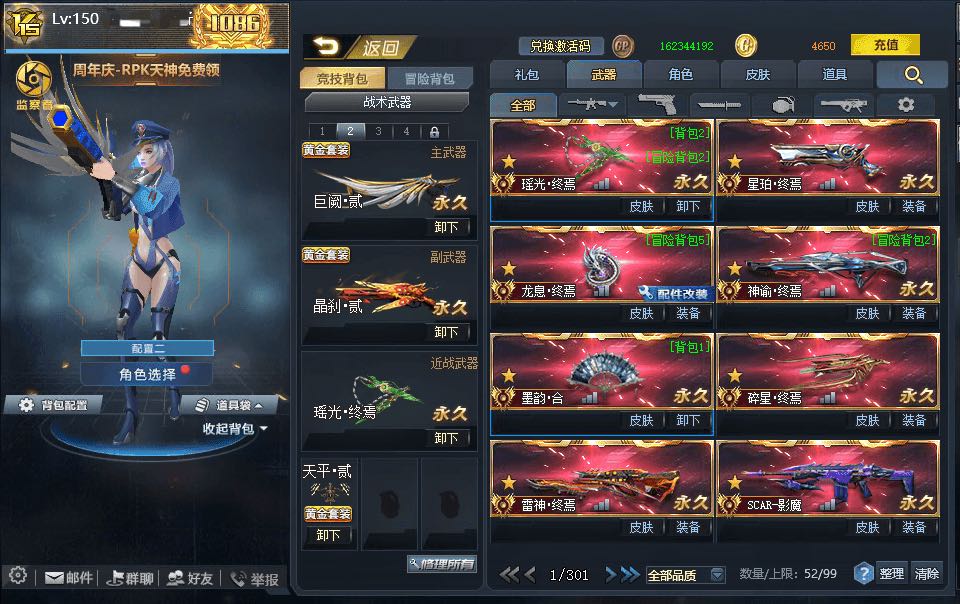Click 返回 to go back
Viewport: 960px width, 604px height.
(x=360, y=47)
